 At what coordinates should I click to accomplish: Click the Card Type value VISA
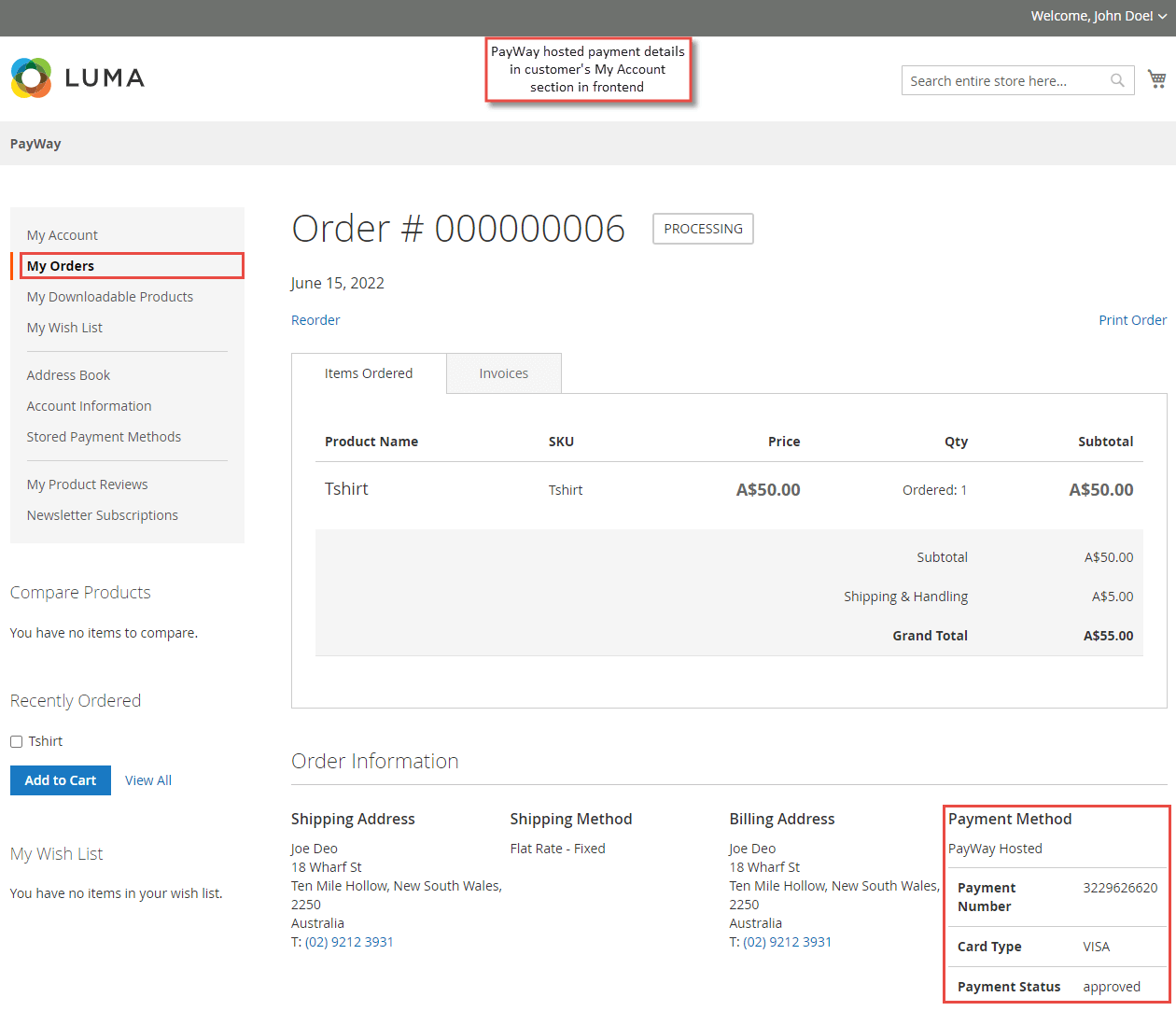pyautogui.click(x=1097, y=947)
